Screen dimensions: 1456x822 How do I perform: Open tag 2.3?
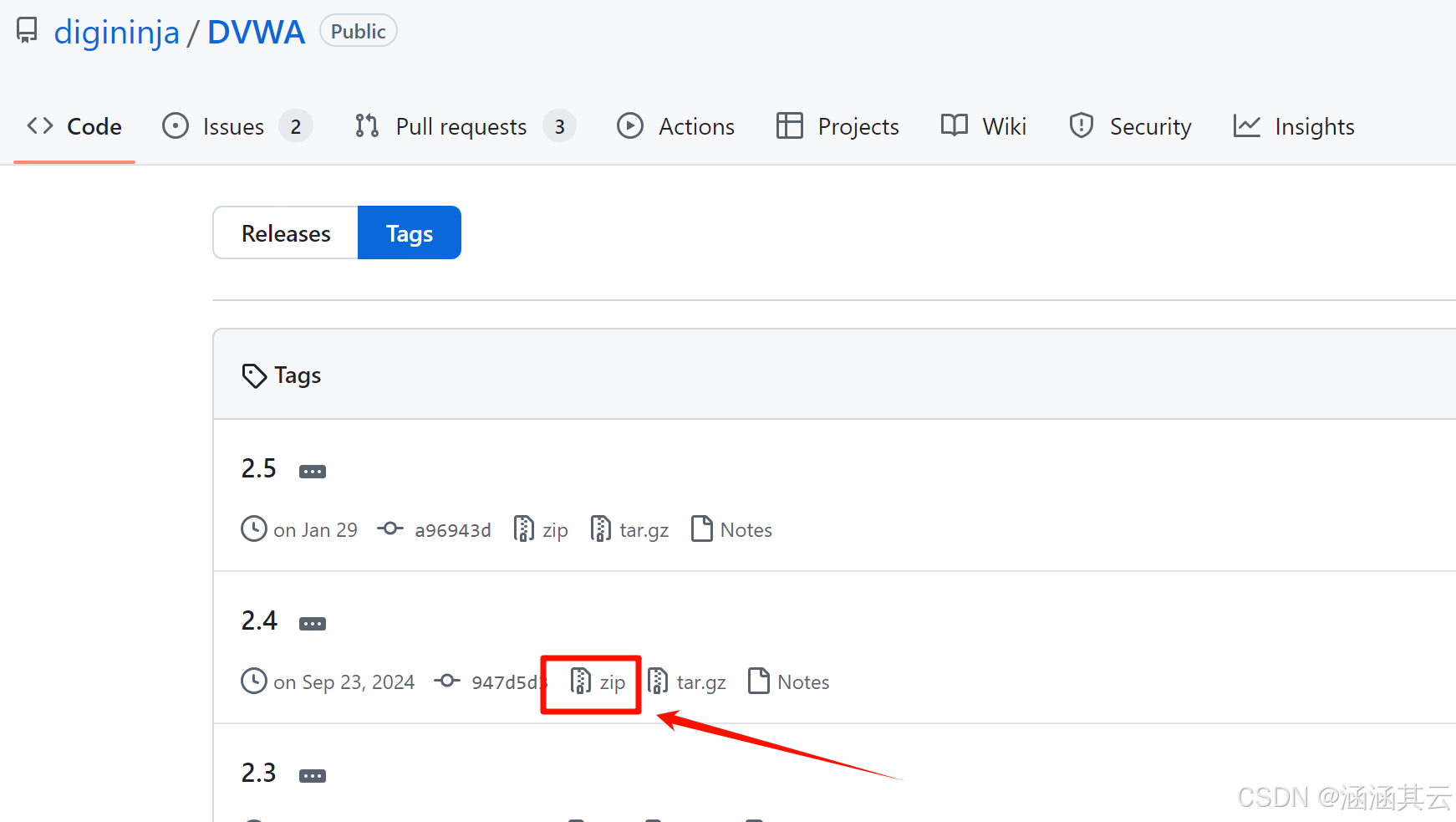click(x=259, y=773)
